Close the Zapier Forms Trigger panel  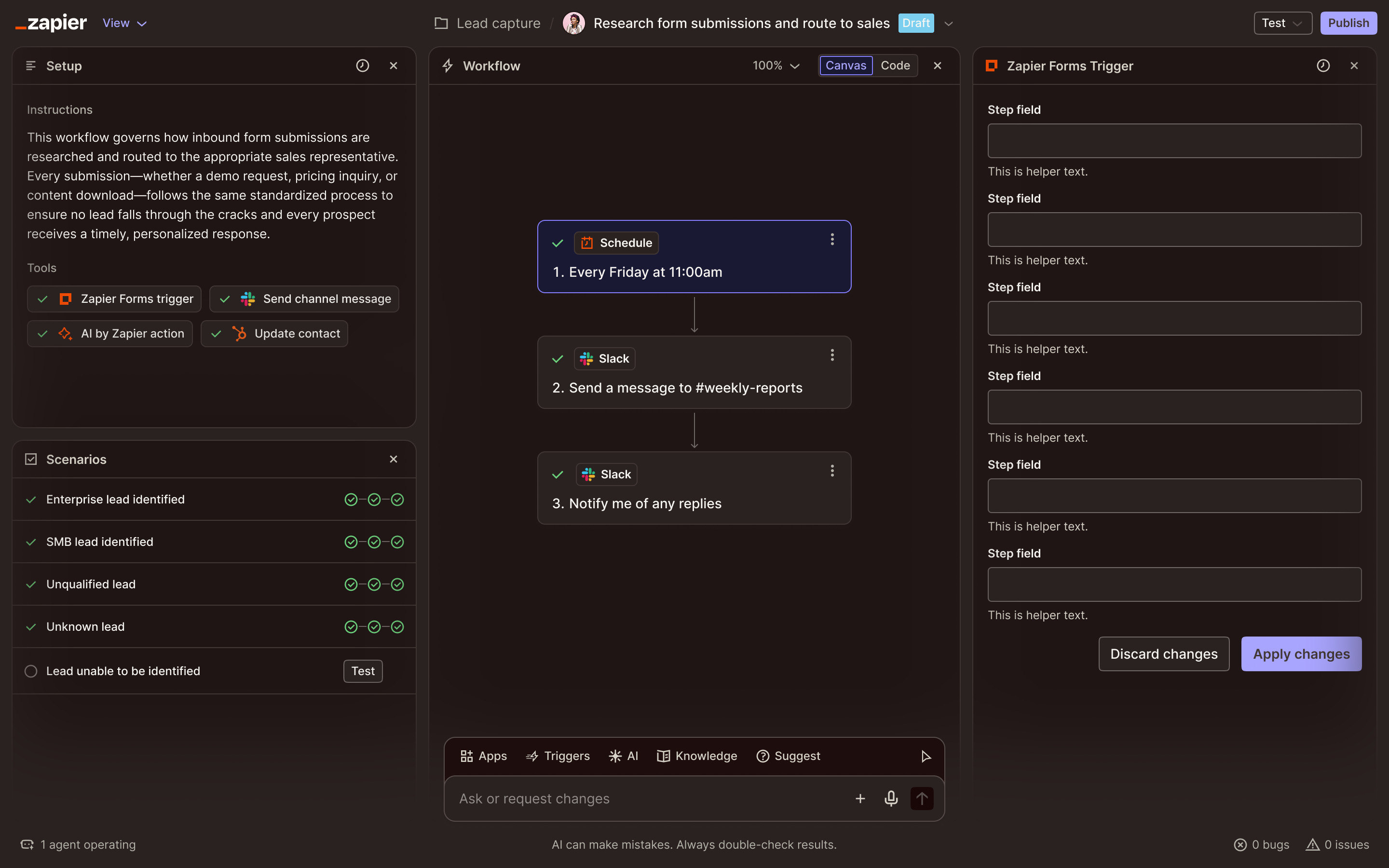tap(1354, 66)
